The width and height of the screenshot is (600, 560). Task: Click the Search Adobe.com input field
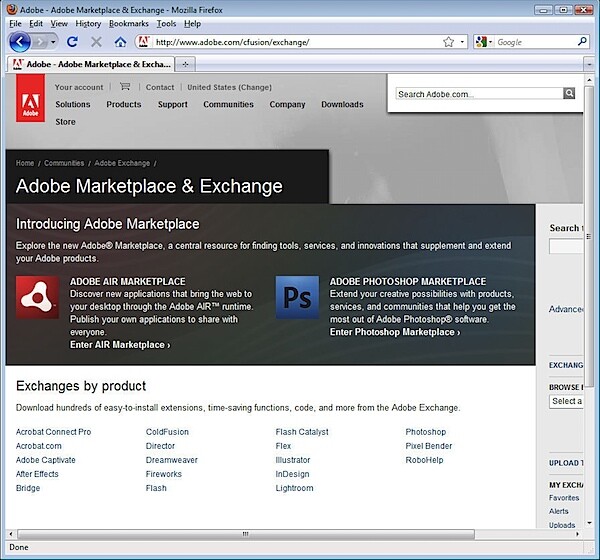point(479,94)
